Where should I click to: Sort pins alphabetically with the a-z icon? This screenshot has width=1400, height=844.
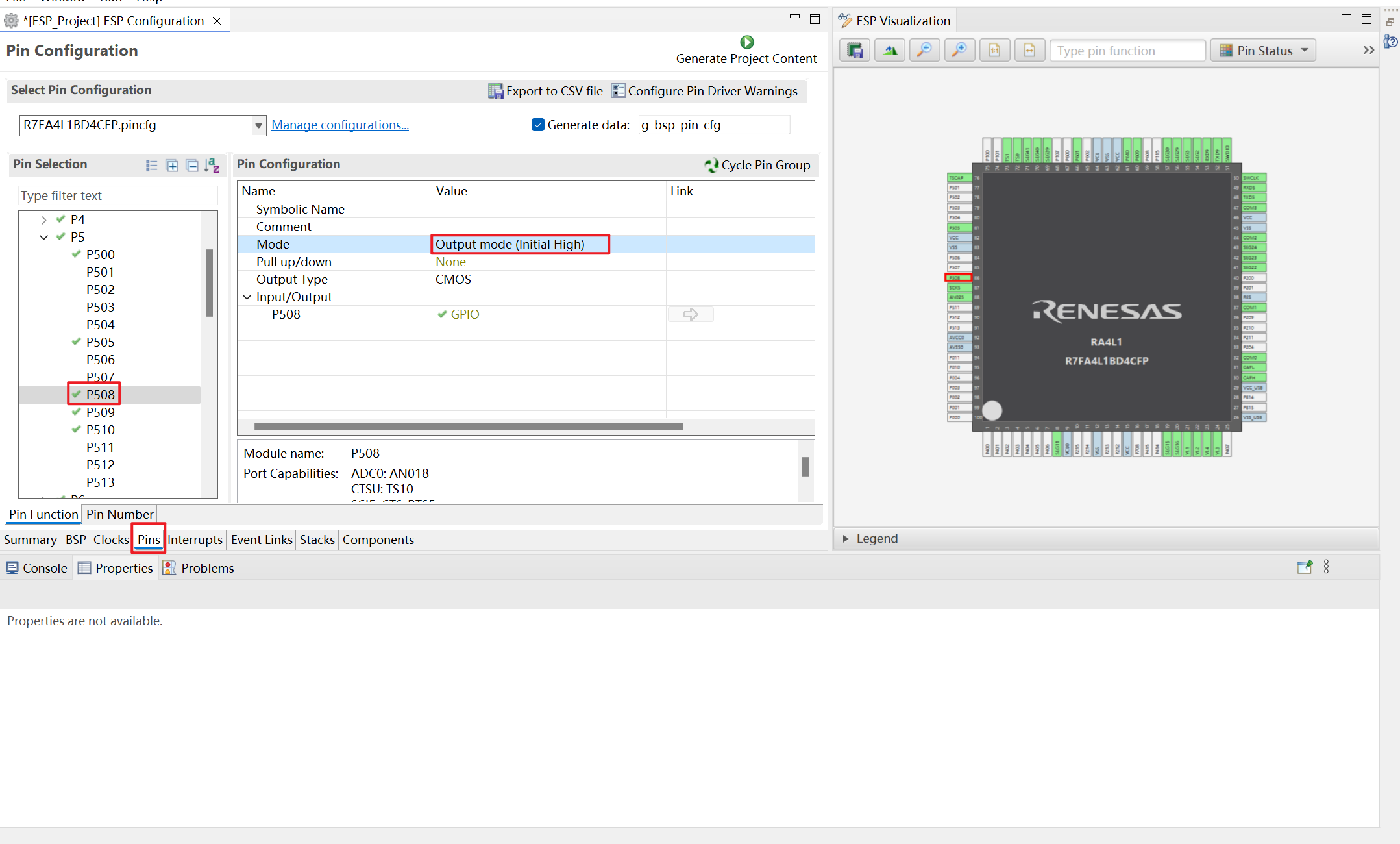point(212,166)
